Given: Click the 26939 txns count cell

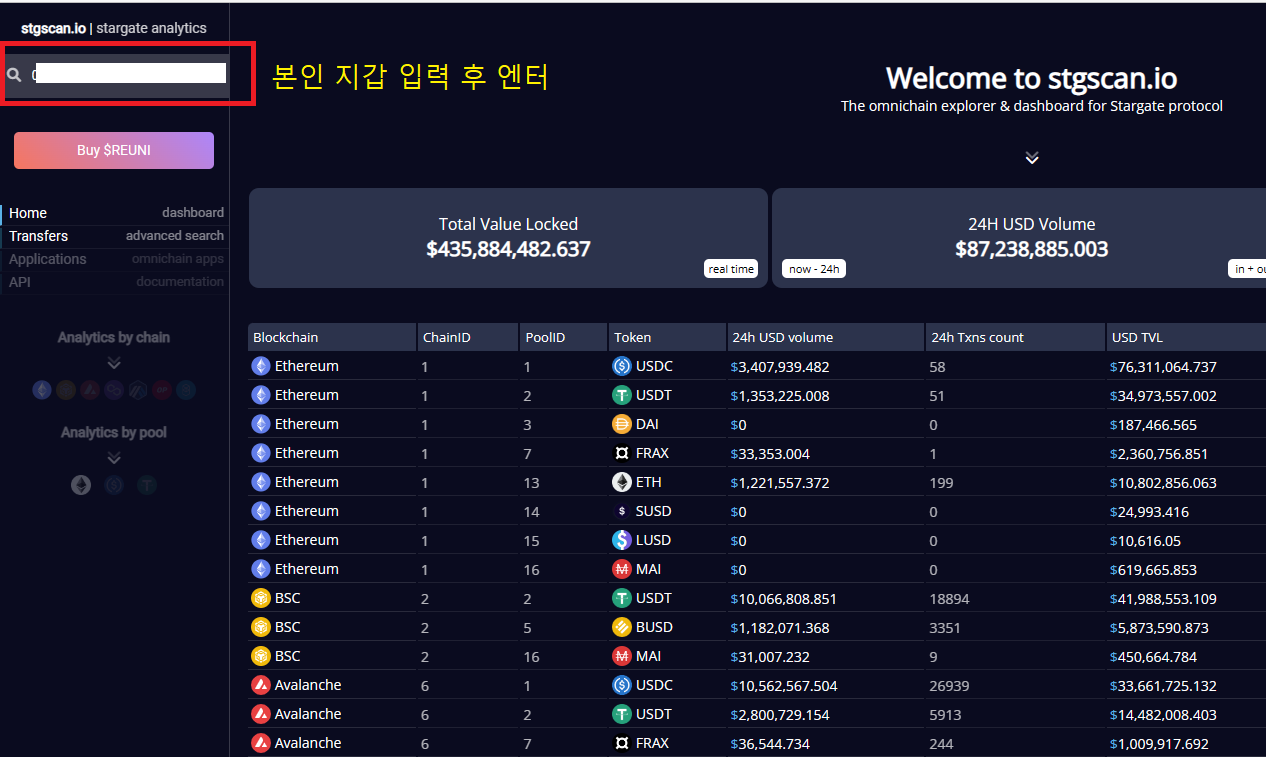Looking at the screenshot, I should pos(949,686).
